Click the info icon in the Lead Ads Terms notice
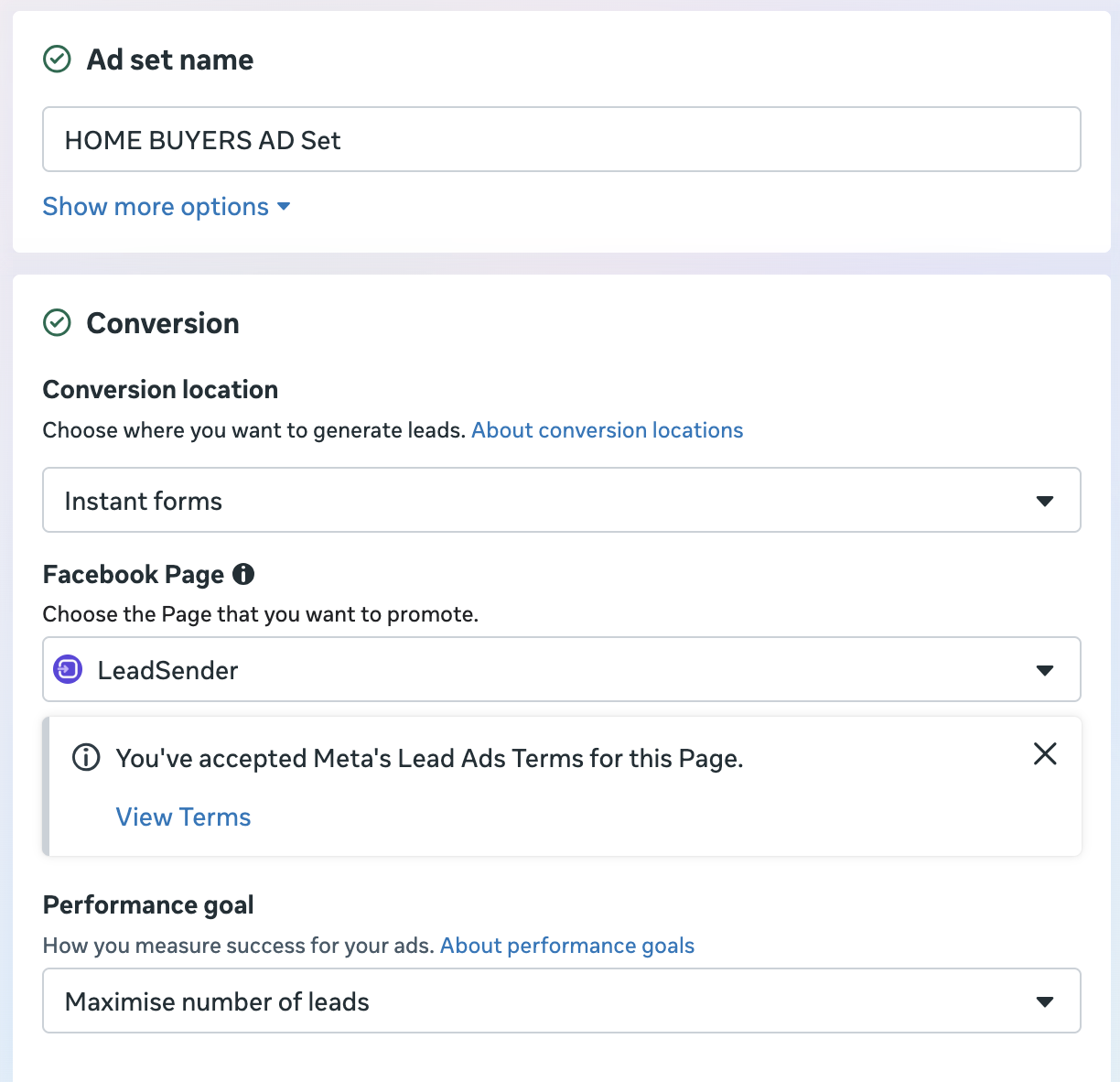Image resolution: width=1120 pixels, height=1082 pixels. tap(86, 758)
